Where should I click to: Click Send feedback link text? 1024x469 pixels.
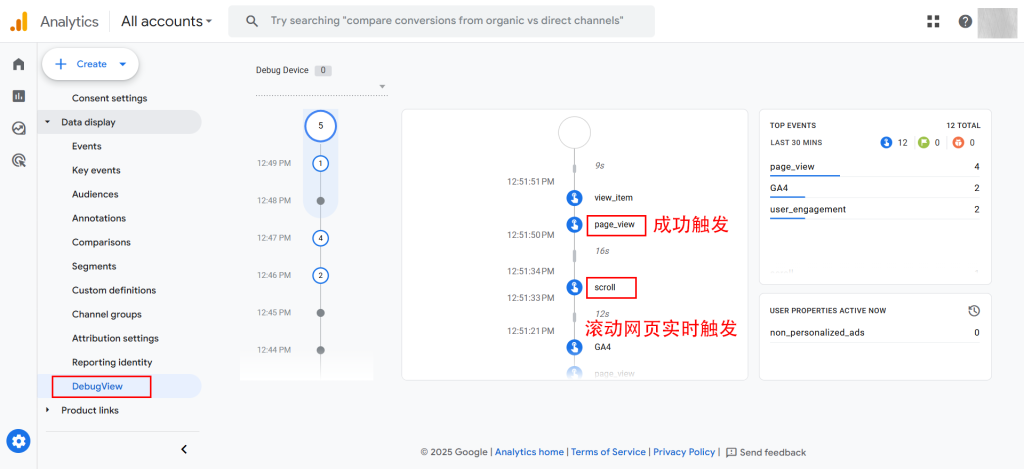[x=773, y=452]
